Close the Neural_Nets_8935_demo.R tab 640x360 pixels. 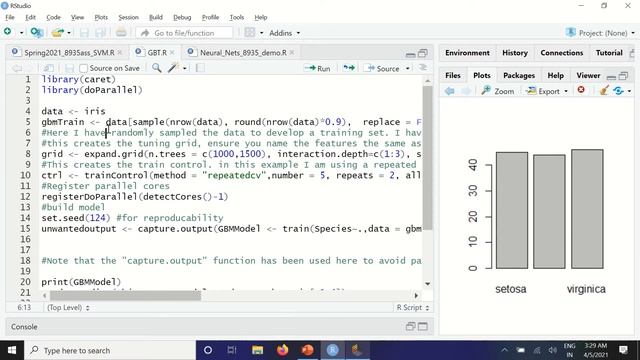(x=291, y=53)
